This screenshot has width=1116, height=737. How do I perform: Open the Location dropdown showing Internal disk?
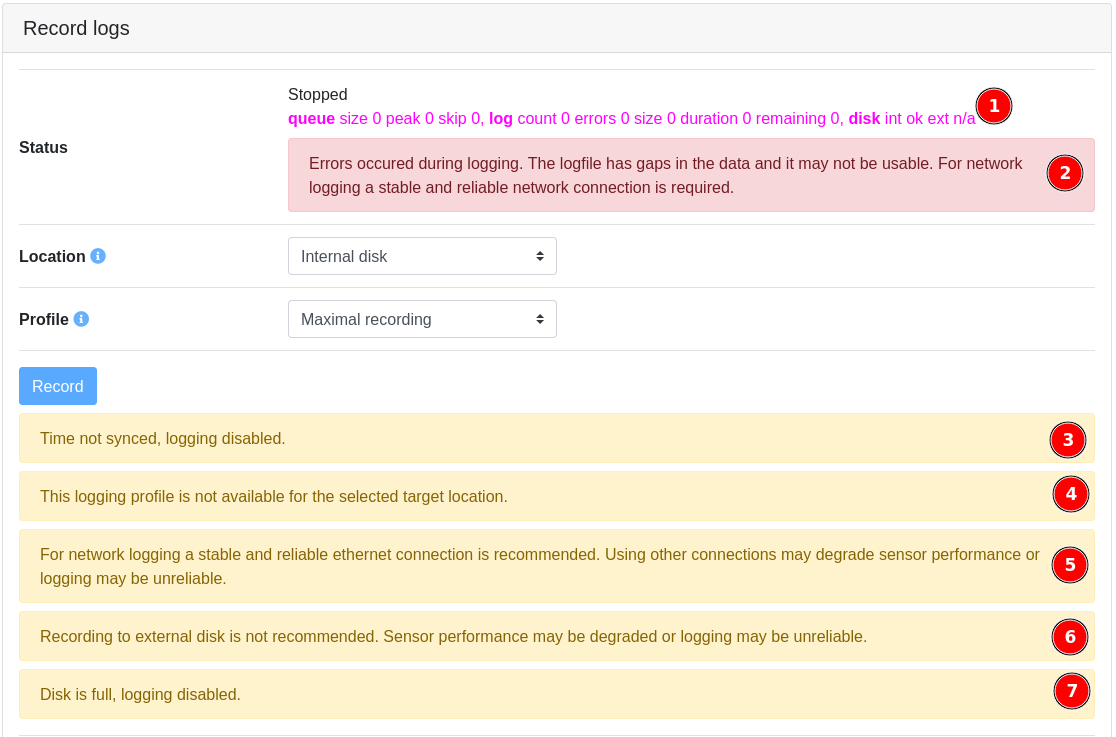point(422,256)
